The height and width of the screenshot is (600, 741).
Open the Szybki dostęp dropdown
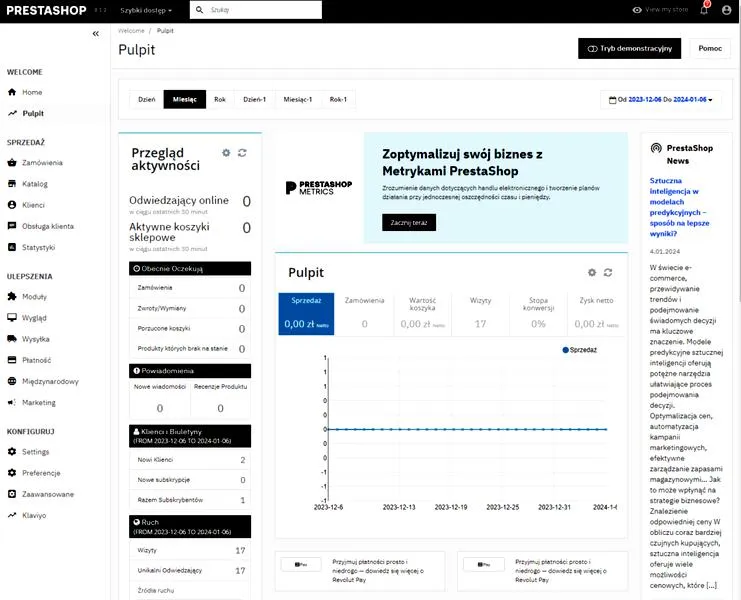tap(146, 10)
